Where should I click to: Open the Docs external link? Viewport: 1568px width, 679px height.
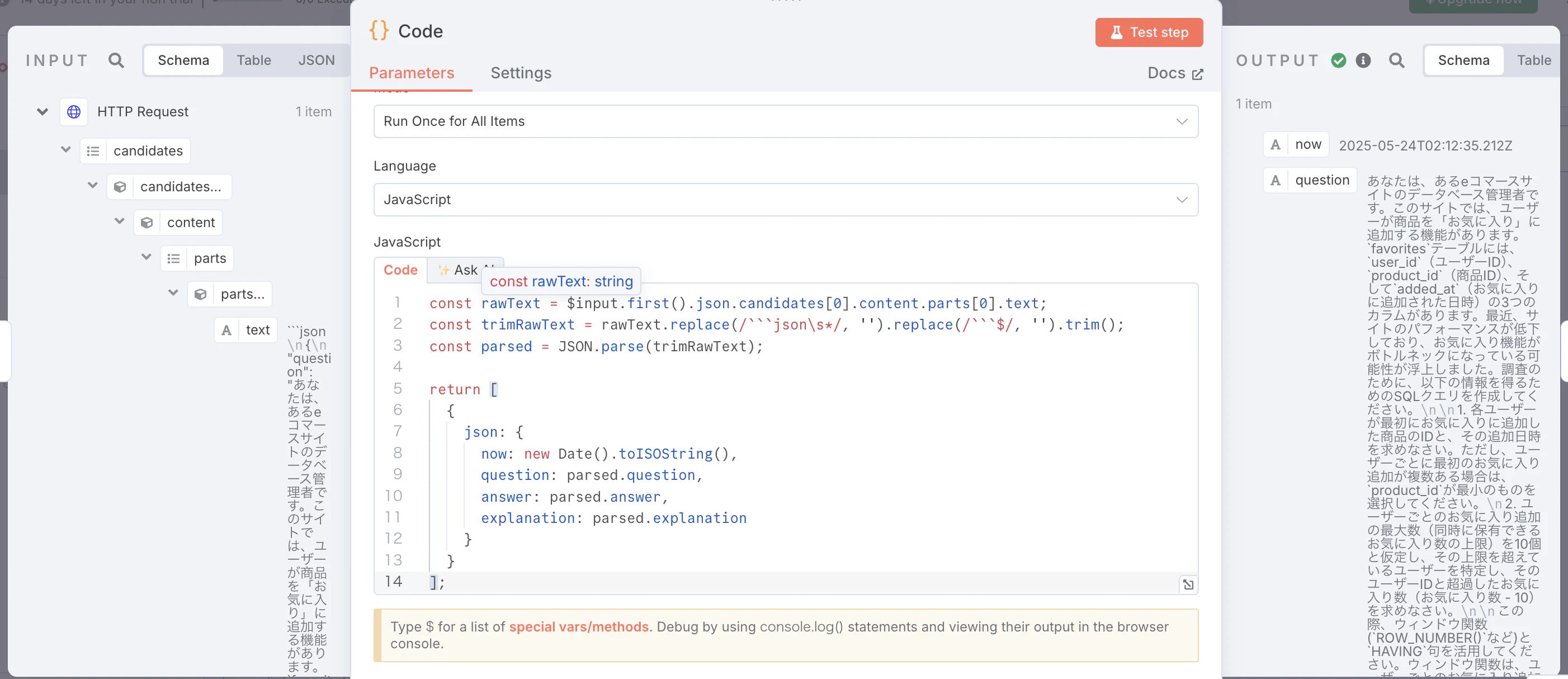click(x=1175, y=73)
